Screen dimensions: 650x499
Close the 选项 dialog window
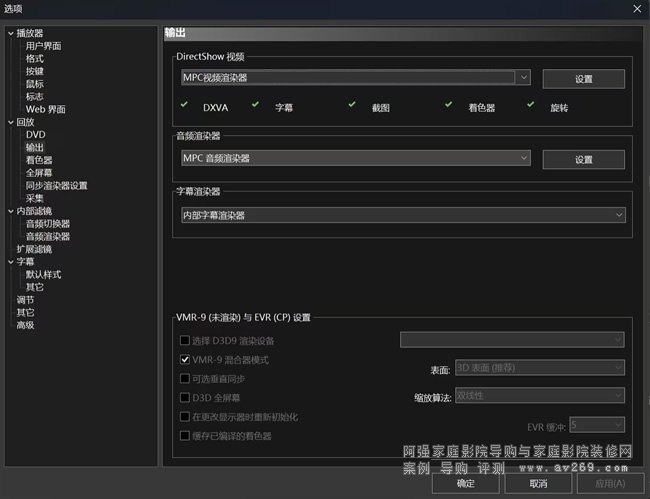pos(636,8)
